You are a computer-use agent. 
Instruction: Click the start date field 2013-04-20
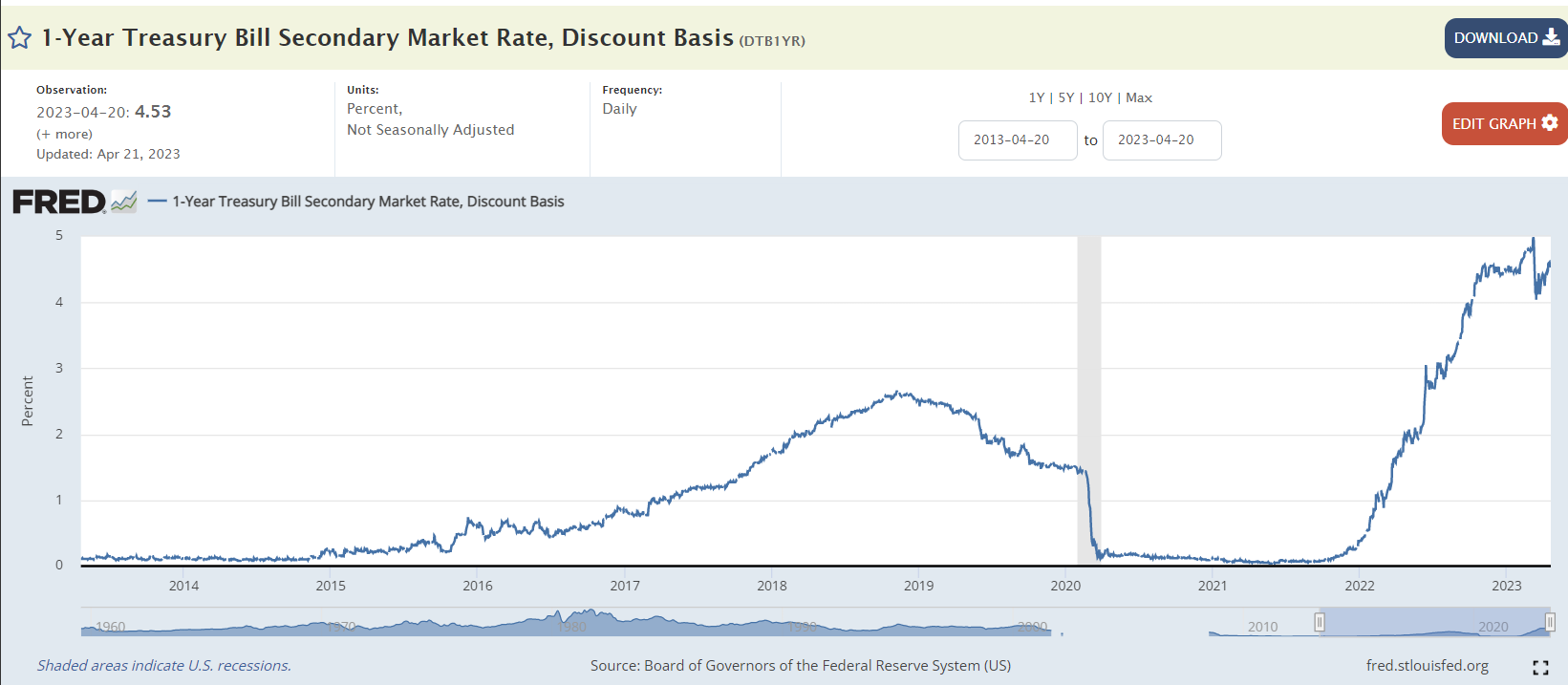click(1017, 140)
